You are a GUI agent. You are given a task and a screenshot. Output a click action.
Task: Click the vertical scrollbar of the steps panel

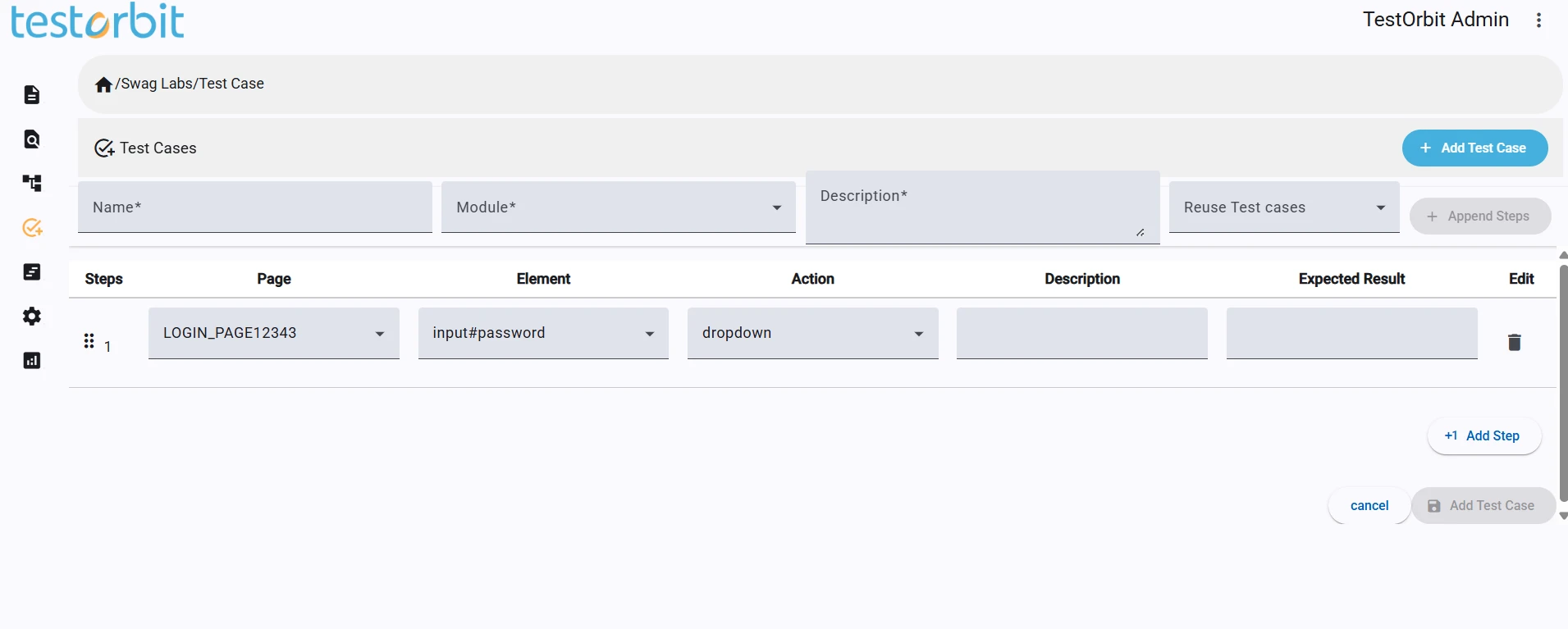click(x=1563, y=383)
